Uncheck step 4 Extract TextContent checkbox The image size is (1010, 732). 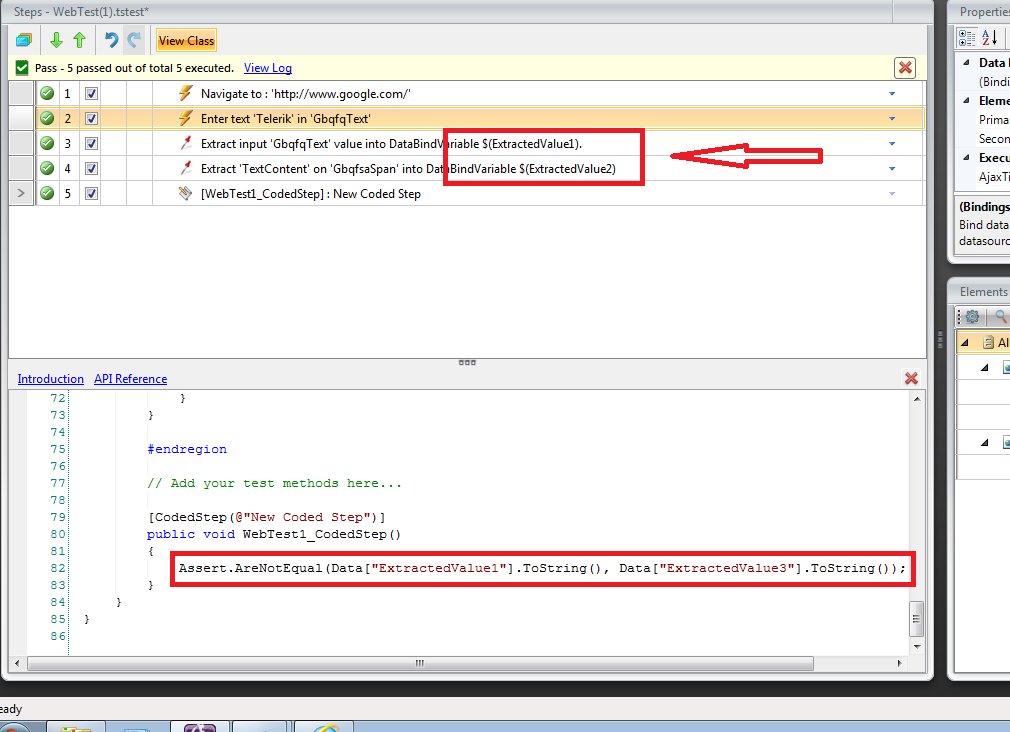91,168
